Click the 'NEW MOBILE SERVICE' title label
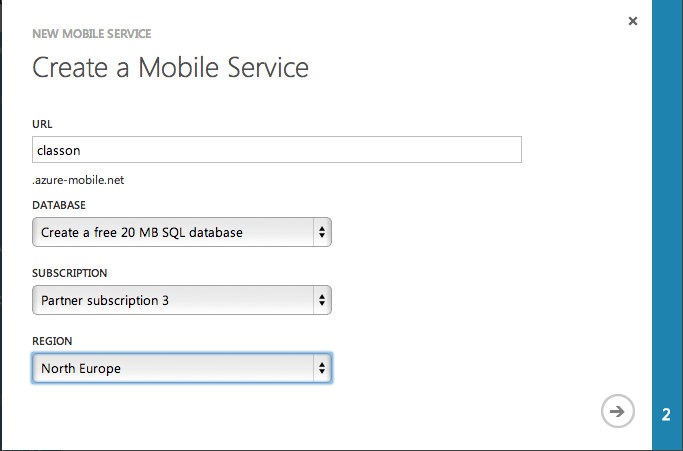The width and height of the screenshot is (683, 451). point(92,33)
